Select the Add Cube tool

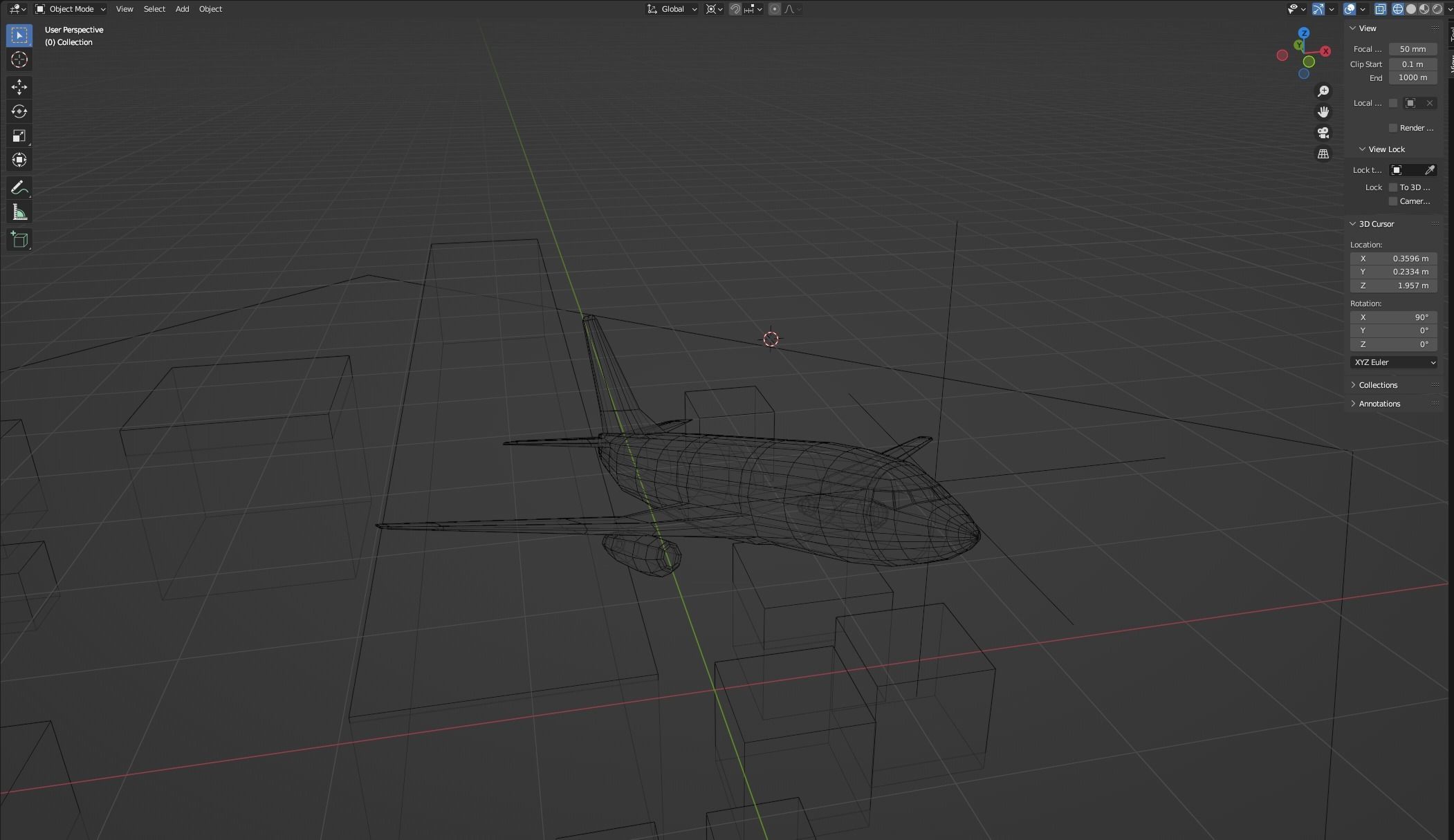click(19, 240)
